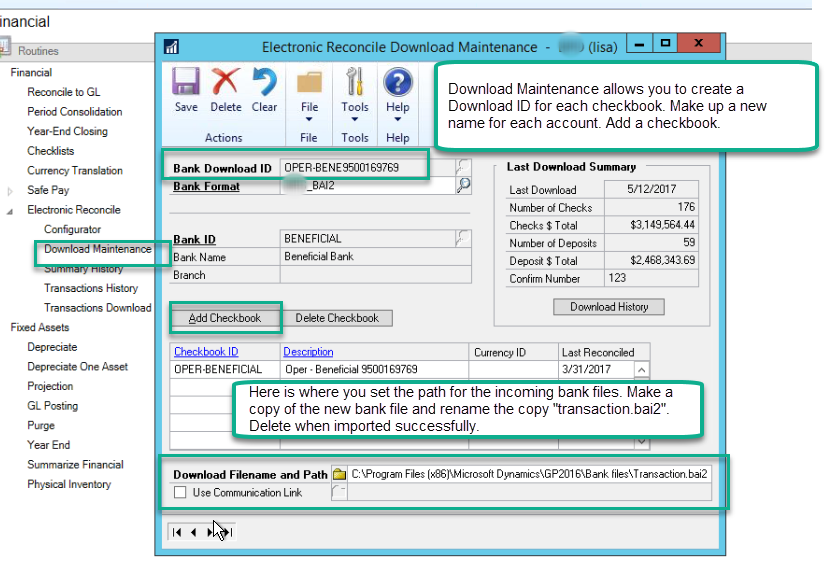The image size is (828, 570).
Task: Open Year End under Fixed Assets
Action: (49, 444)
